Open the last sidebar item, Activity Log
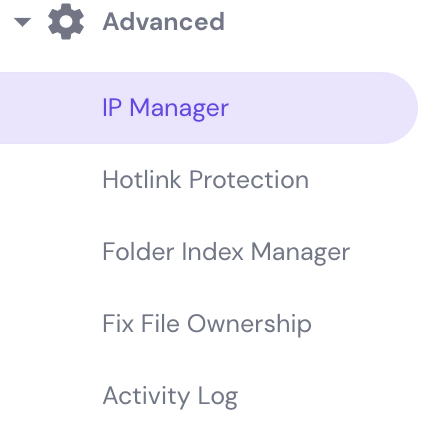The height and width of the screenshot is (438, 436). point(170,396)
